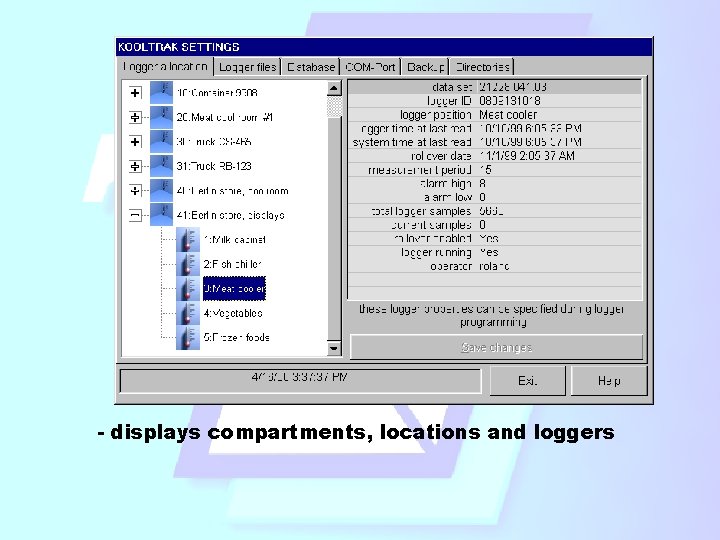This screenshot has height=540, width=720.
Task: Switch to the Directories tab
Action: [x=482, y=67]
